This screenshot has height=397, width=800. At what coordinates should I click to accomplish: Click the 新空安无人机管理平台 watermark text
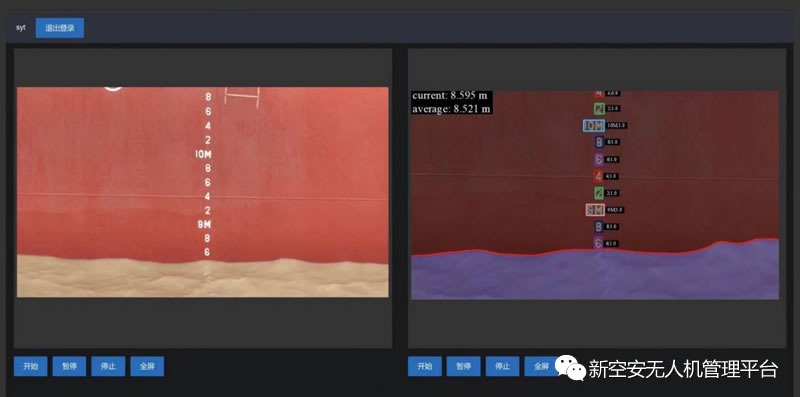683,369
